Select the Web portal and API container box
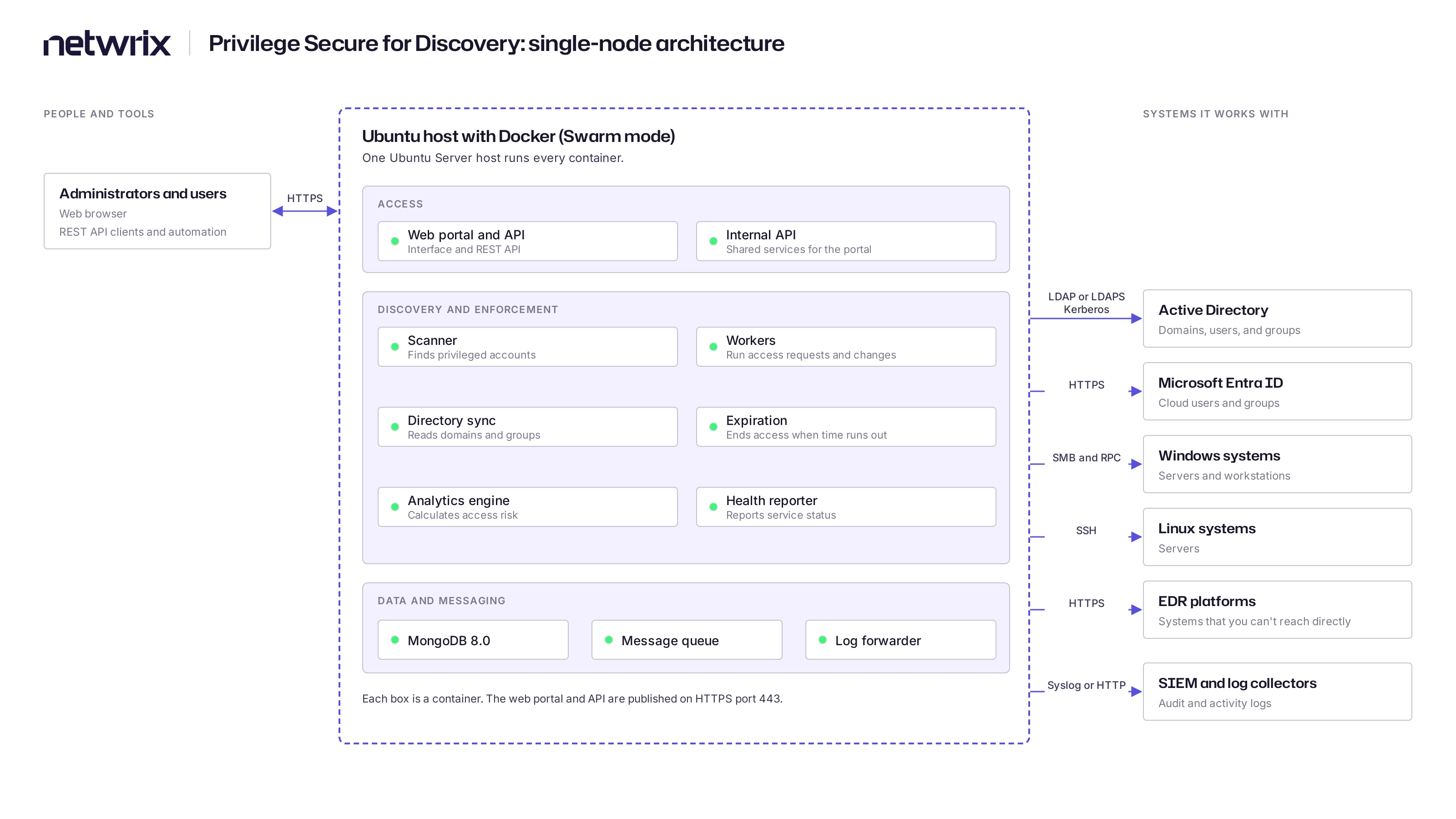Screen dimensions: 1456x819 click(527, 241)
